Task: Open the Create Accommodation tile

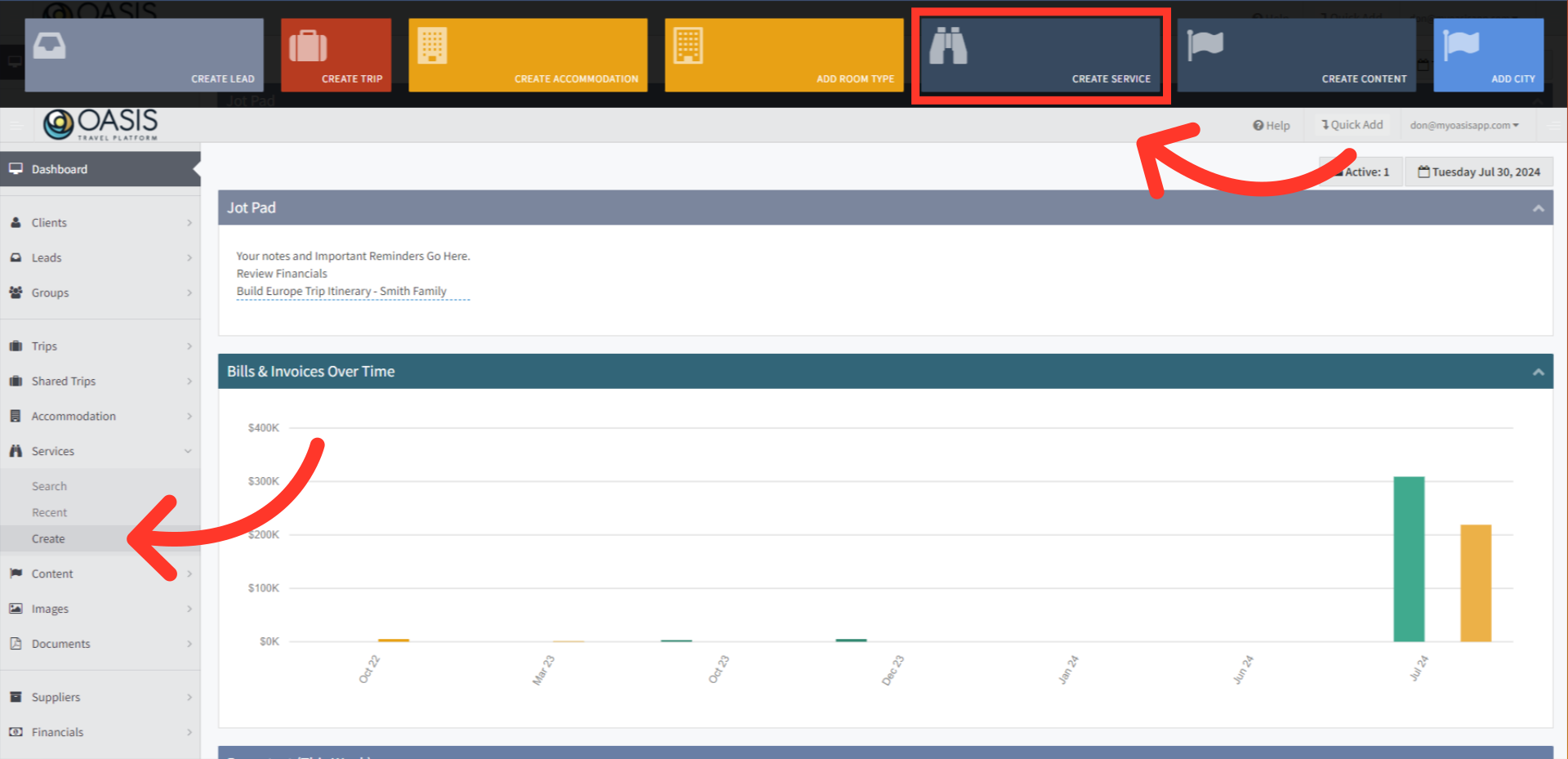Action: 528,55
